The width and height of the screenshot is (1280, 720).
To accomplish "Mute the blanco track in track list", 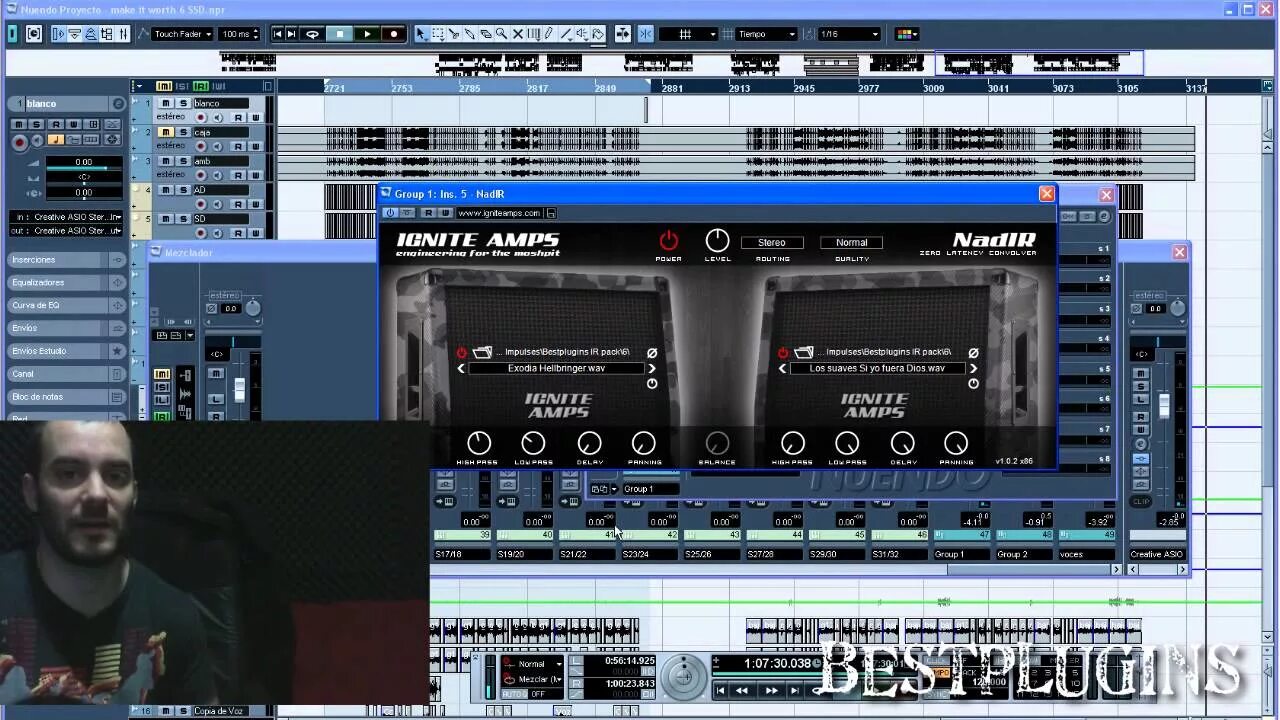I will 166,103.
